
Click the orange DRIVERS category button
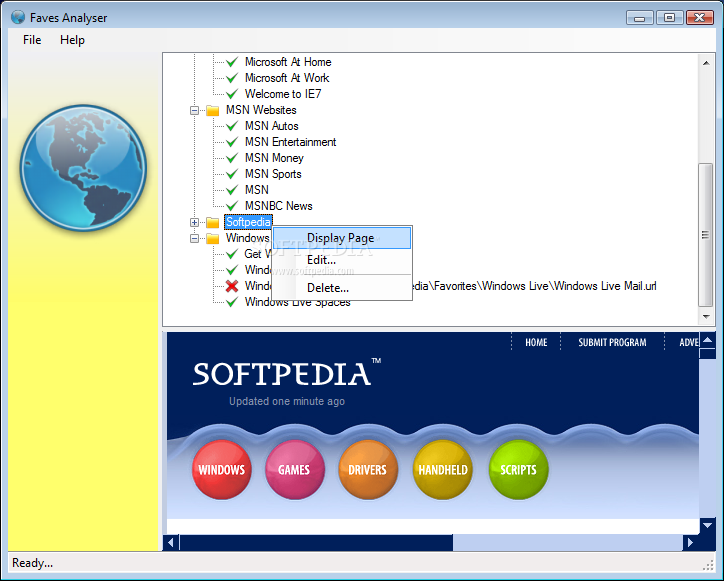(x=368, y=470)
